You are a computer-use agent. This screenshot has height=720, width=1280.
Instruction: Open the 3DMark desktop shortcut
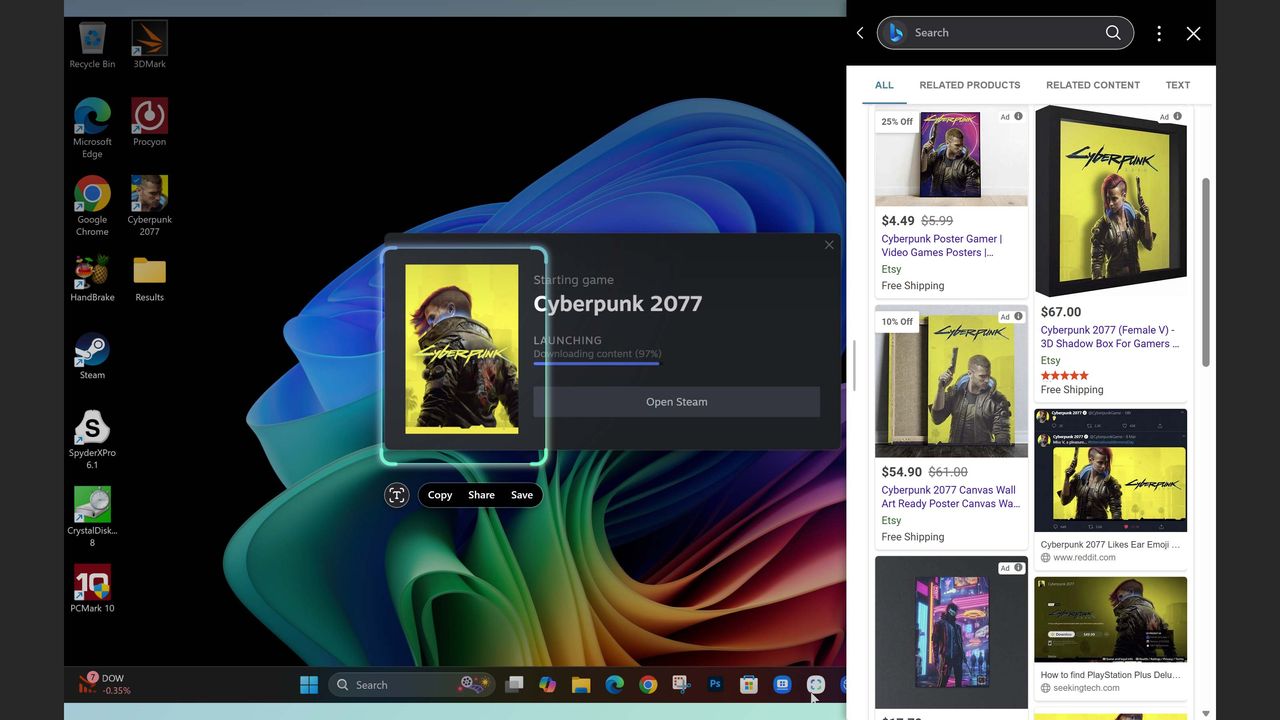(150, 45)
